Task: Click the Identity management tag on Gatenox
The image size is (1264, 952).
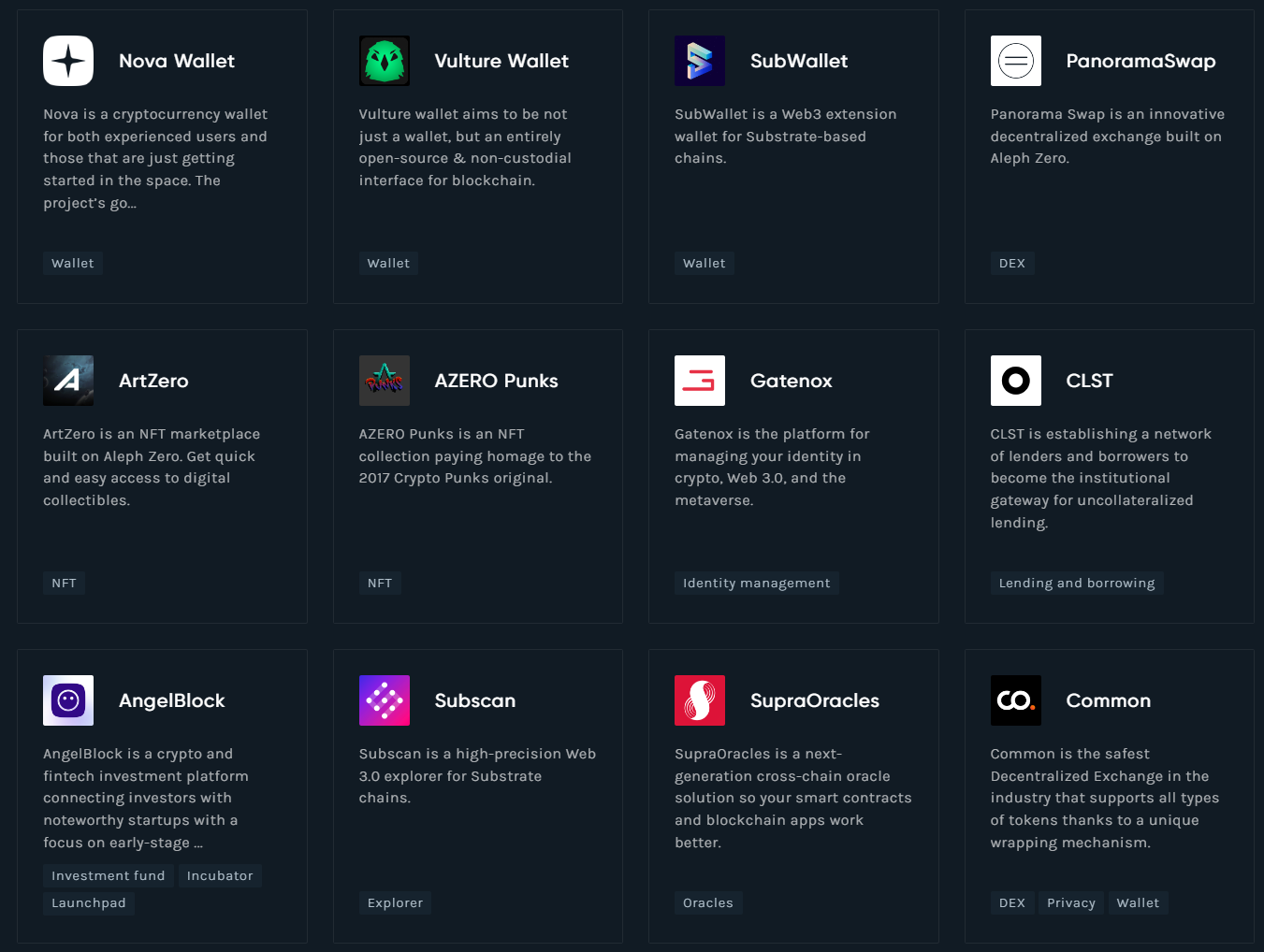Action: pyautogui.click(x=756, y=584)
